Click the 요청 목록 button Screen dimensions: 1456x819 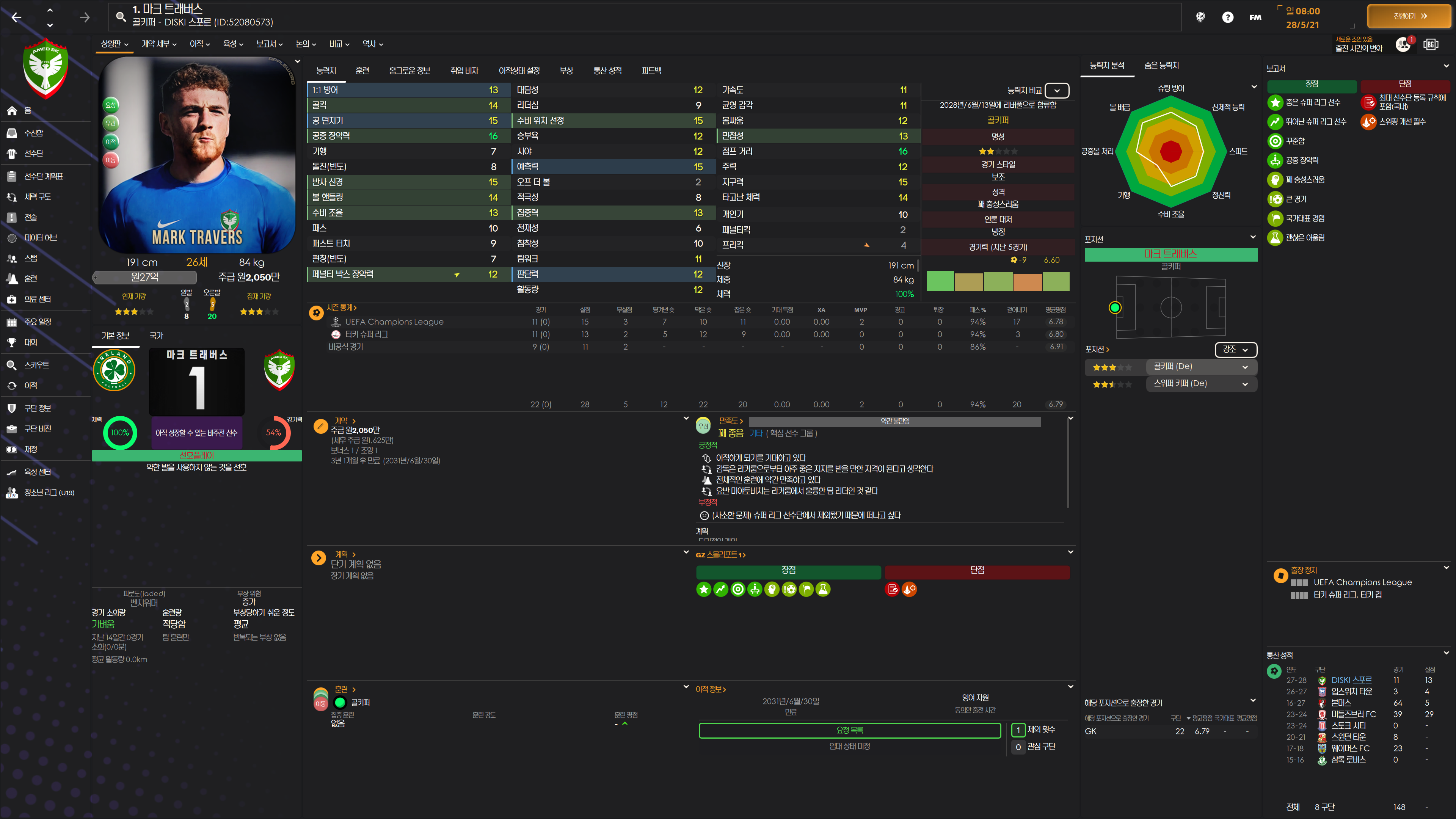(849, 730)
